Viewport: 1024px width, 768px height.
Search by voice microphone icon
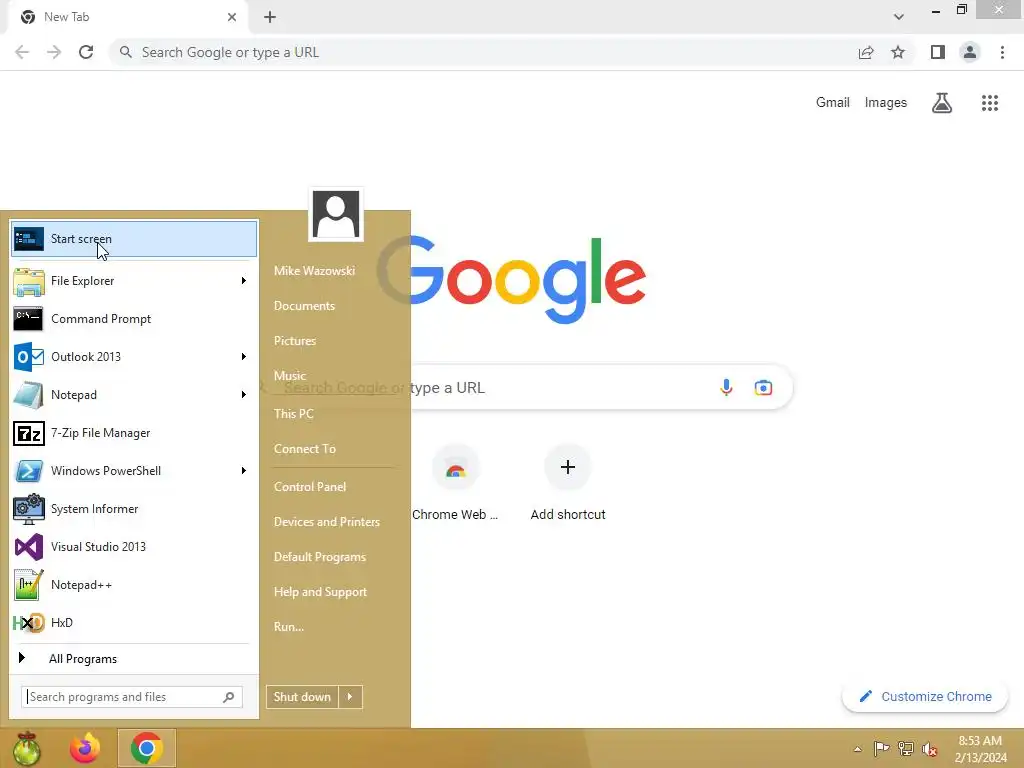pyautogui.click(x=726, y=387)
